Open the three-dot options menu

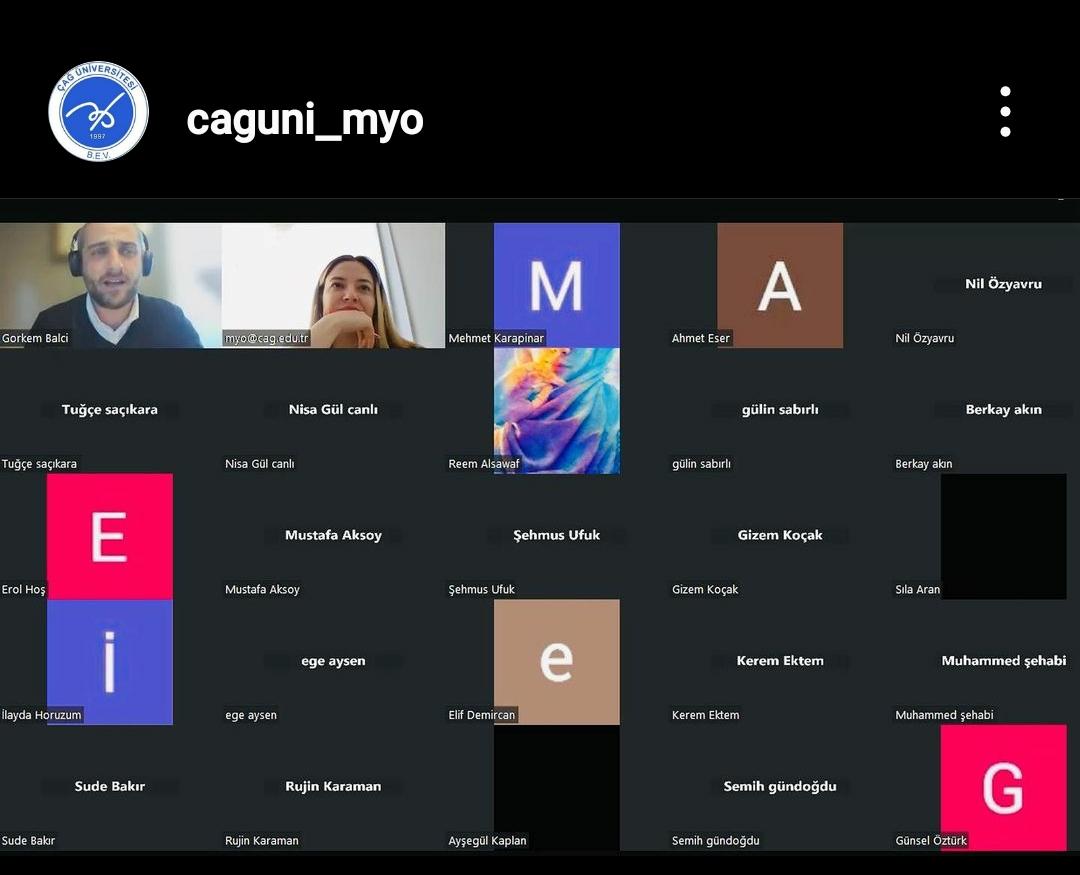pos(1005,112)
